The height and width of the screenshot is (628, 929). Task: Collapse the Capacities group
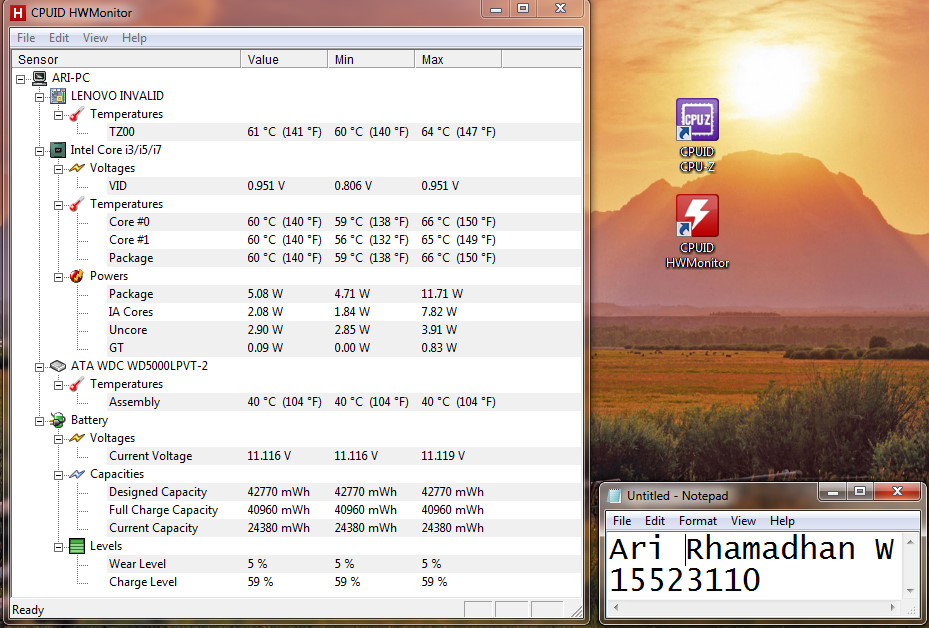click(x=58, y=475)
